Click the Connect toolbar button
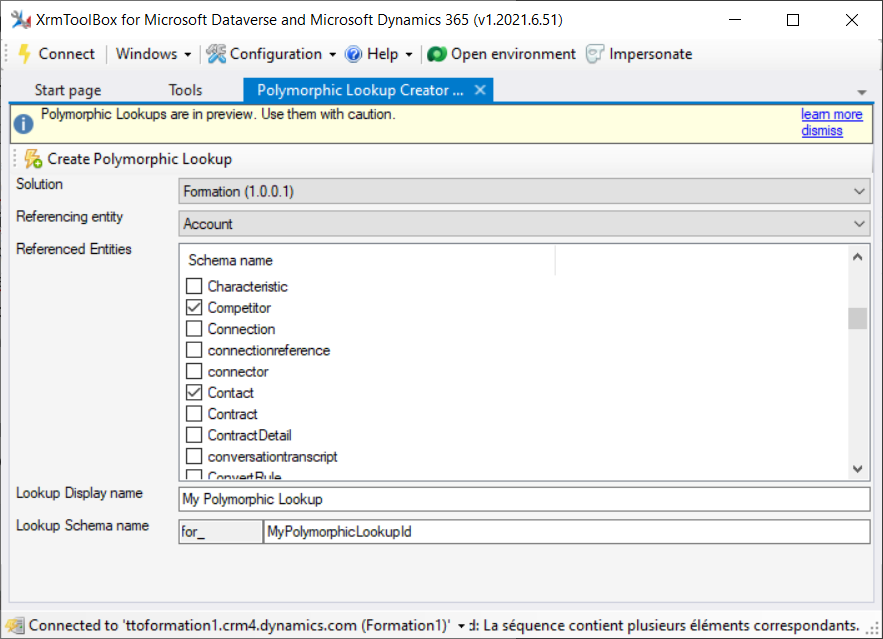 (56, 54)
